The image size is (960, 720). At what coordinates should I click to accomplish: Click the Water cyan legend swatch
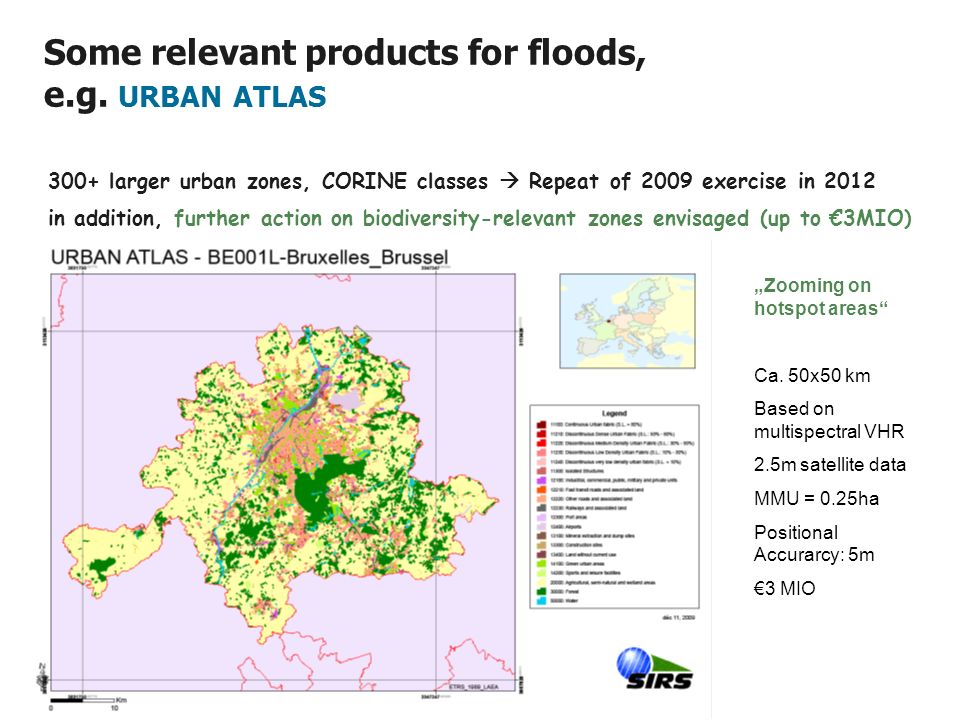tap(541, 601)
